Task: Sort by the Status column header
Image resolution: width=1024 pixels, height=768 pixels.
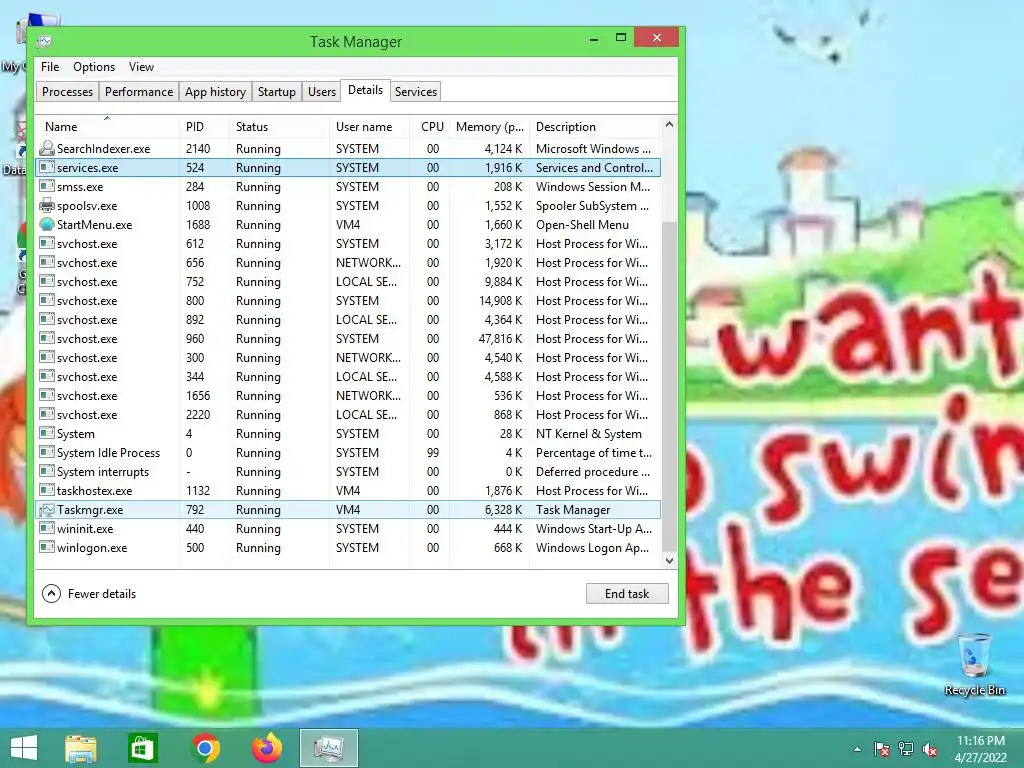Action: [x=280, y=127]
